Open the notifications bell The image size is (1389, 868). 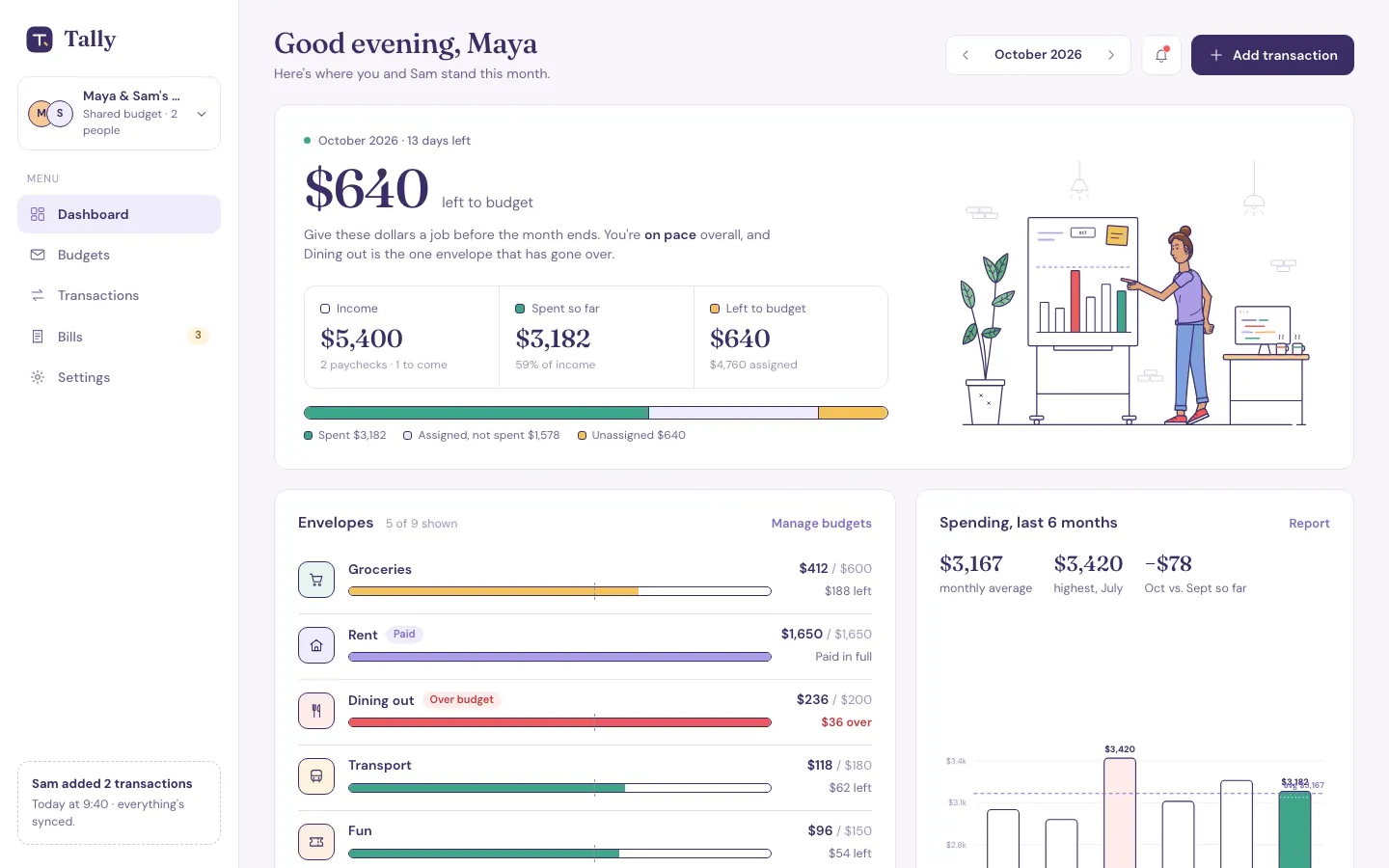pyautogui.click(x=1161, y=55)
